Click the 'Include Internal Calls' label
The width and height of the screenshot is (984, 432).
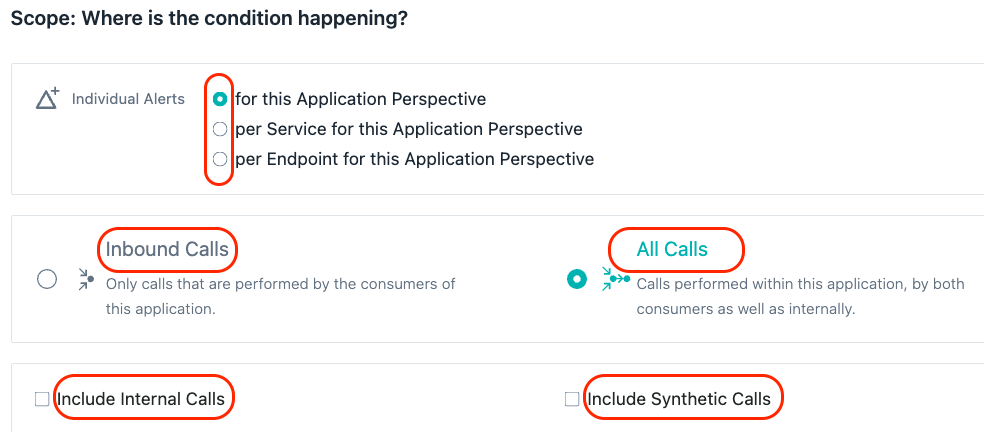[x=141, y=399]
